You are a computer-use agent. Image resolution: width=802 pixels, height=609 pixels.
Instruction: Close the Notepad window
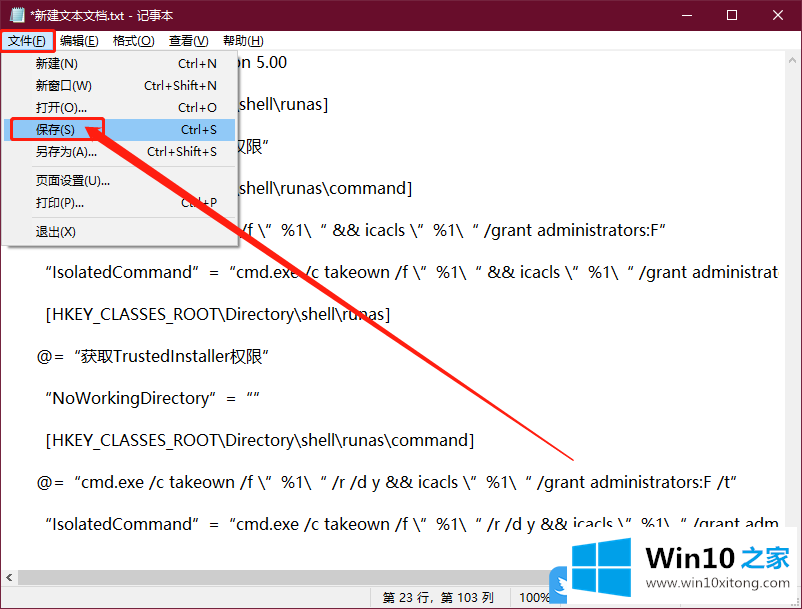pyautogui.click(x=778, y=15)
